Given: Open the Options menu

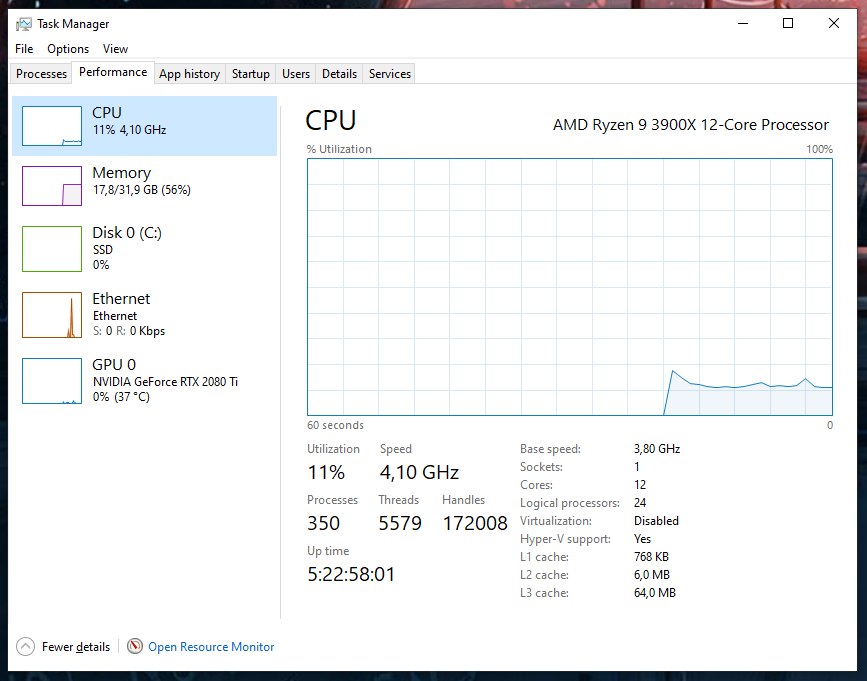Looking at the screenshot, I should coord(68,49).
